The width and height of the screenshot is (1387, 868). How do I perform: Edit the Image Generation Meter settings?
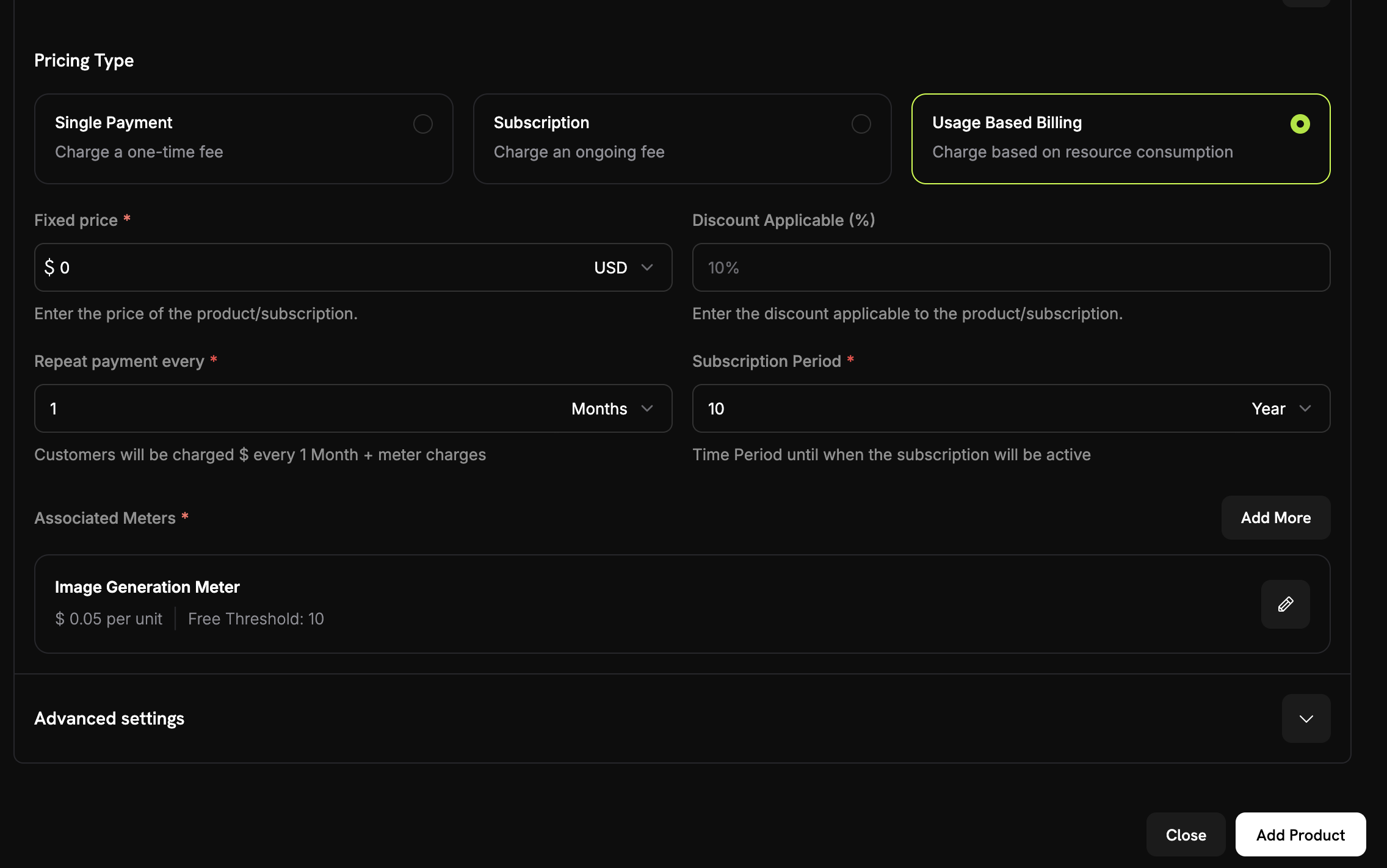point(1285,604)
